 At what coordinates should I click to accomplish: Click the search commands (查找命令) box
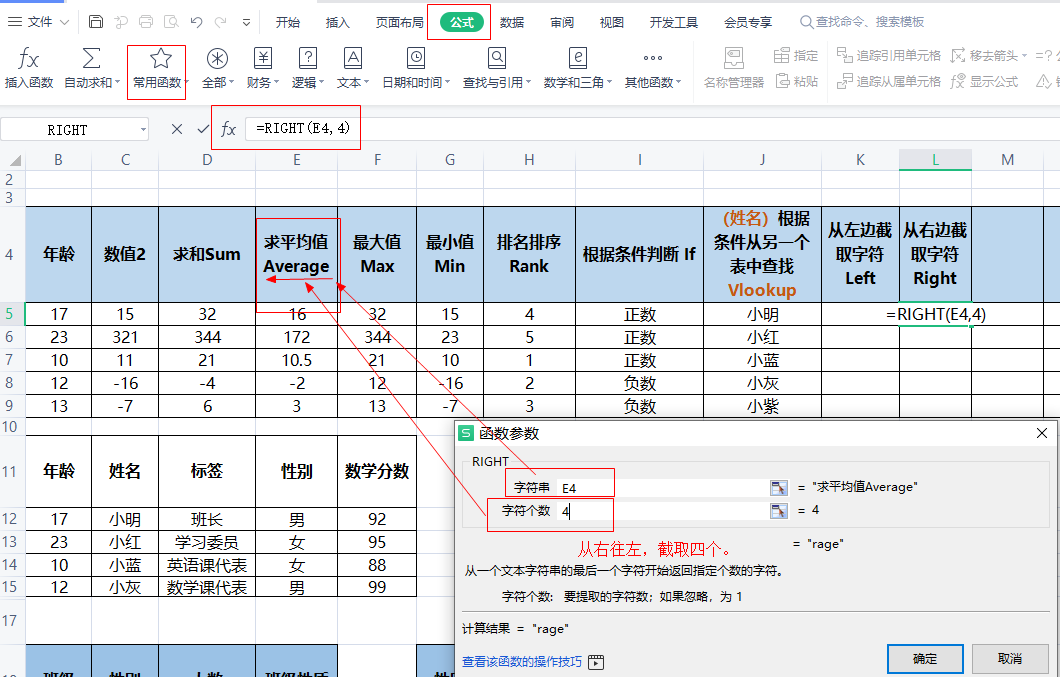[x=862, y=22]
